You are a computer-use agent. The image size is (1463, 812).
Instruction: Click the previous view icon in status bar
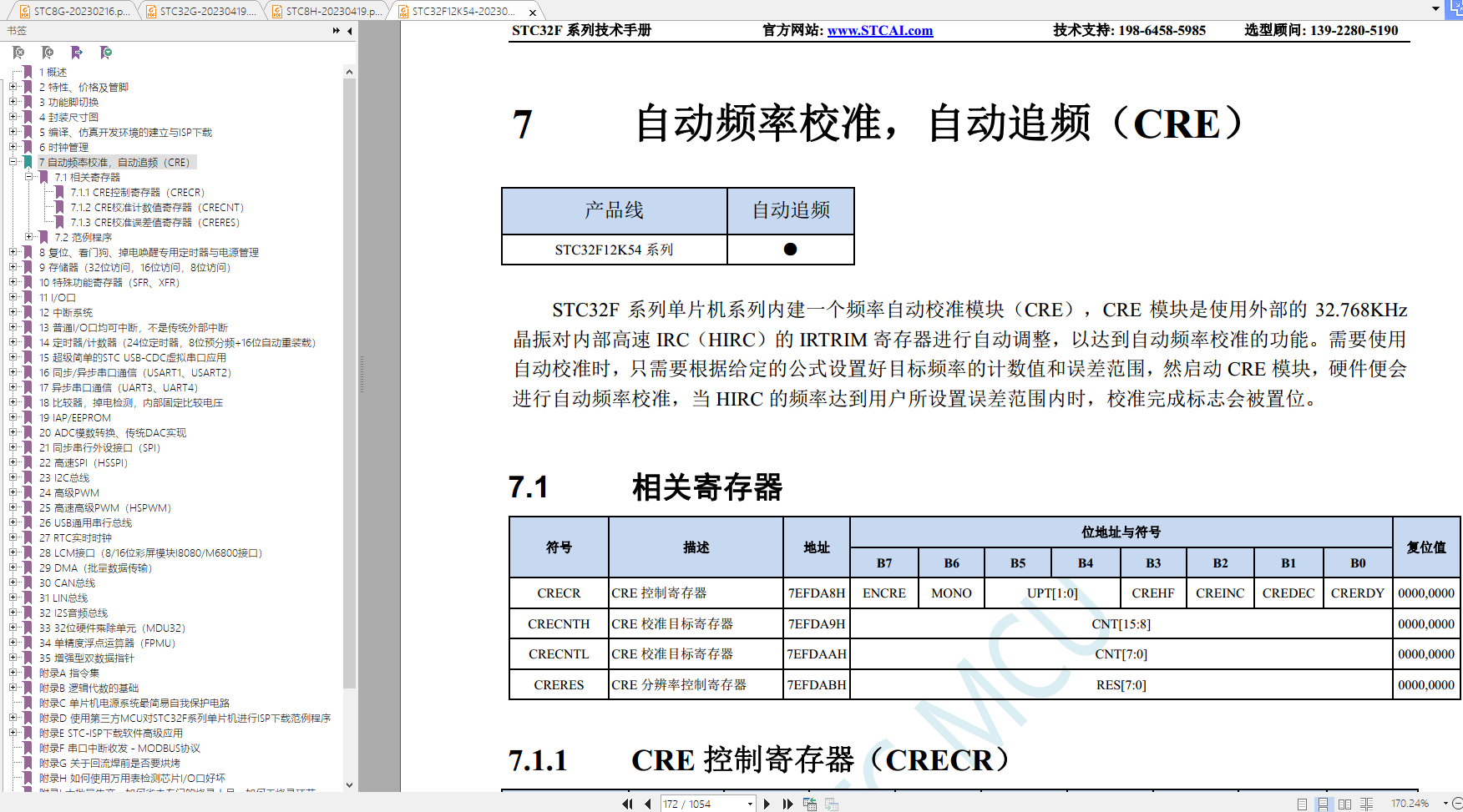click(x=809, y=804)
